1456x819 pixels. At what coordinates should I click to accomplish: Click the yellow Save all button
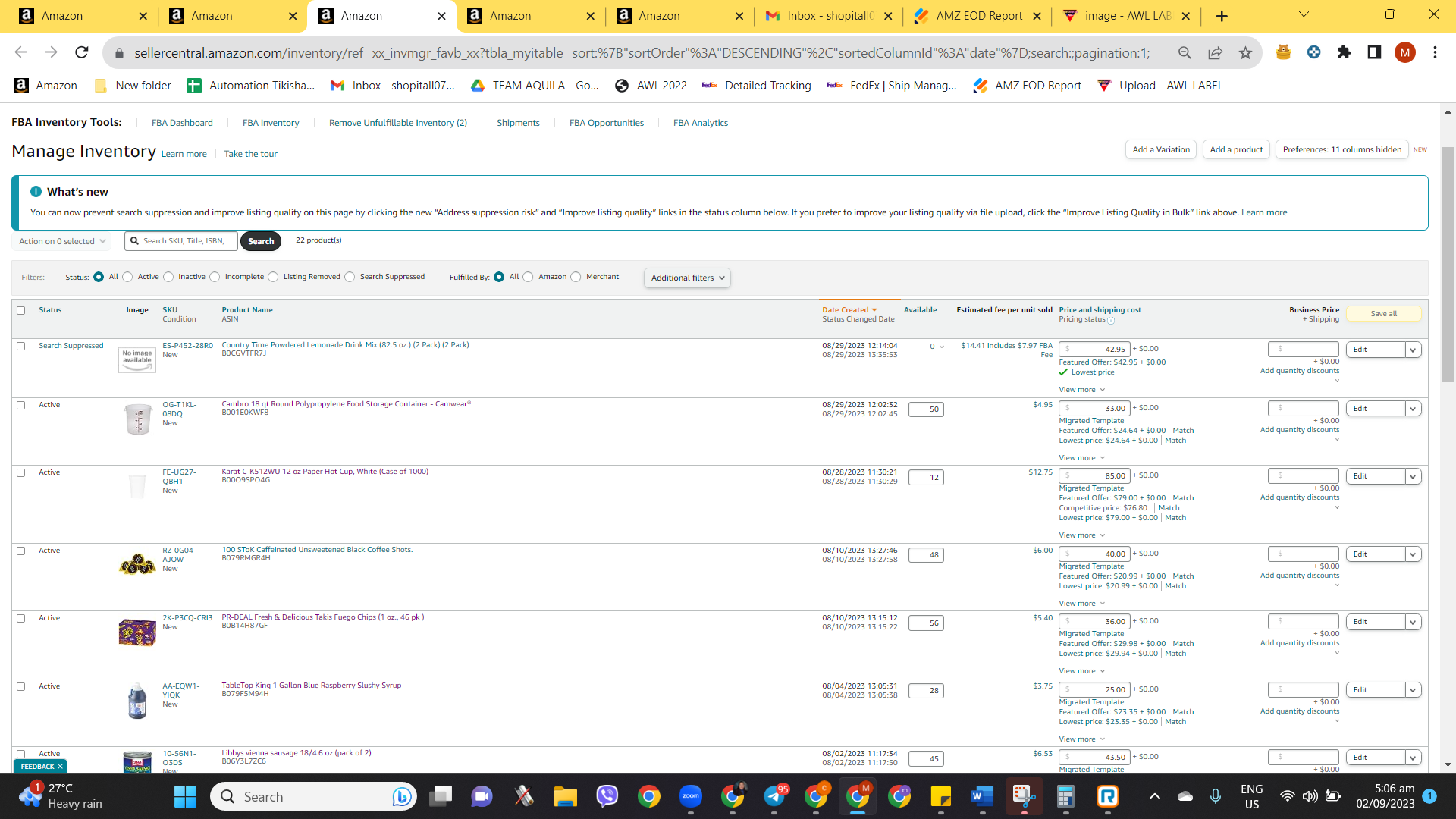(1384, 314)
